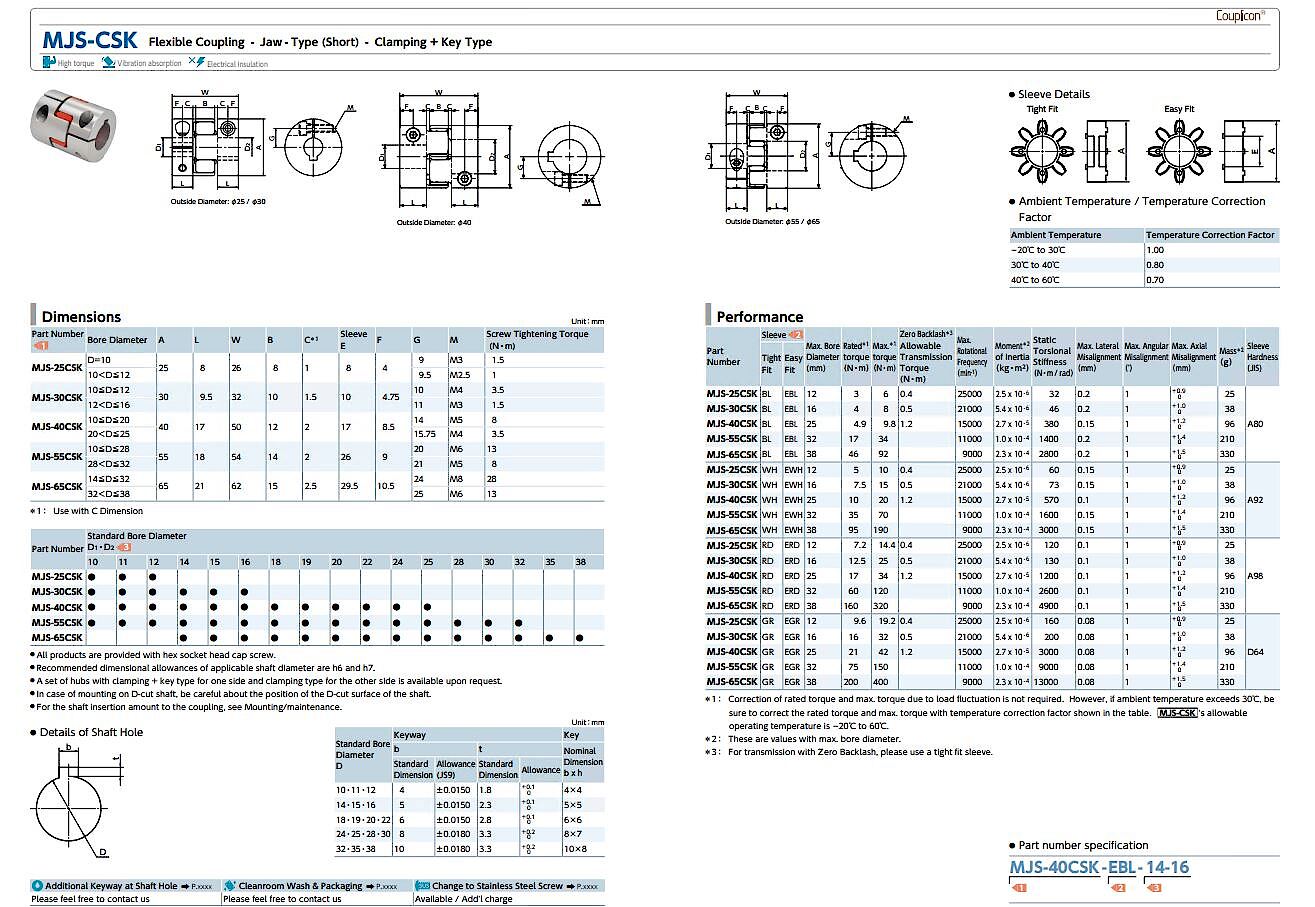Click the 0.70 temperature correction factor
The width and height of the screenshot is (1315, 907).
1155,280
